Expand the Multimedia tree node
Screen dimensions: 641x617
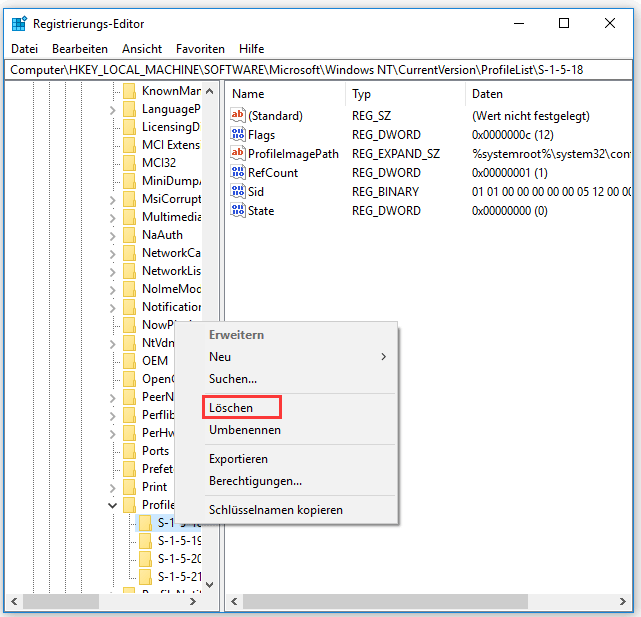(x=112, y=218)
